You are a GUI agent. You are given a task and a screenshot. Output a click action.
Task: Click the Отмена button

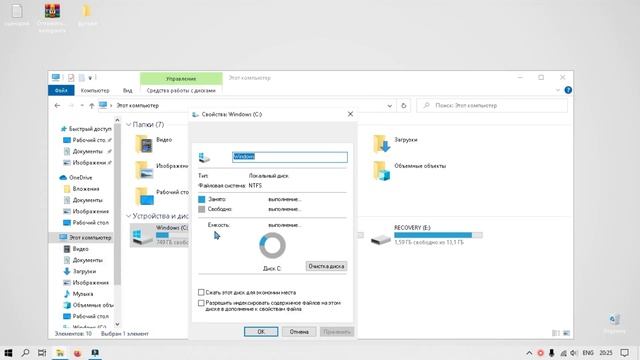299,331
